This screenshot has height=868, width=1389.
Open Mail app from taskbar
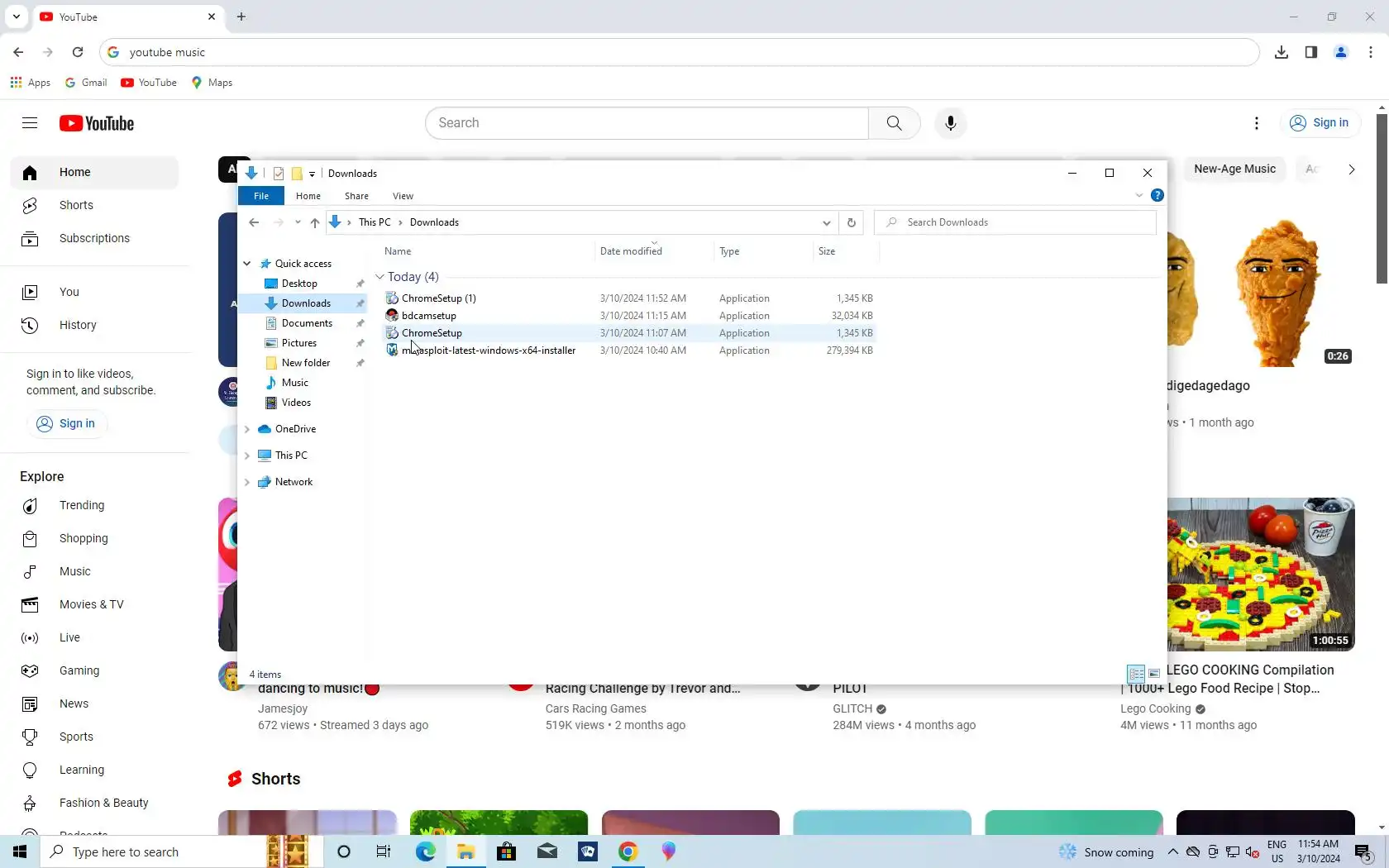pyautogui.click(x=547, y=851)
